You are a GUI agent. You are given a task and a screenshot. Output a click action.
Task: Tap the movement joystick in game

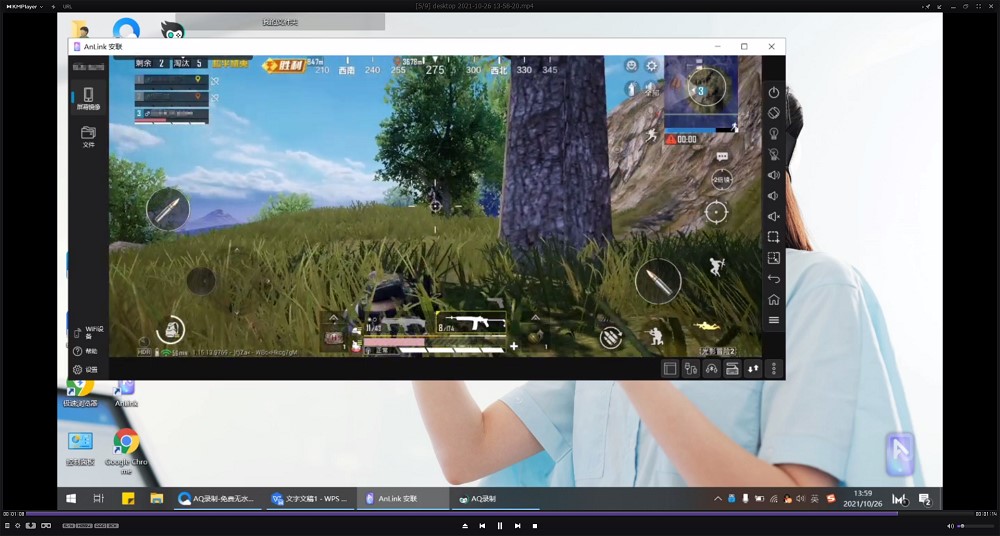[x=201, y=281]
